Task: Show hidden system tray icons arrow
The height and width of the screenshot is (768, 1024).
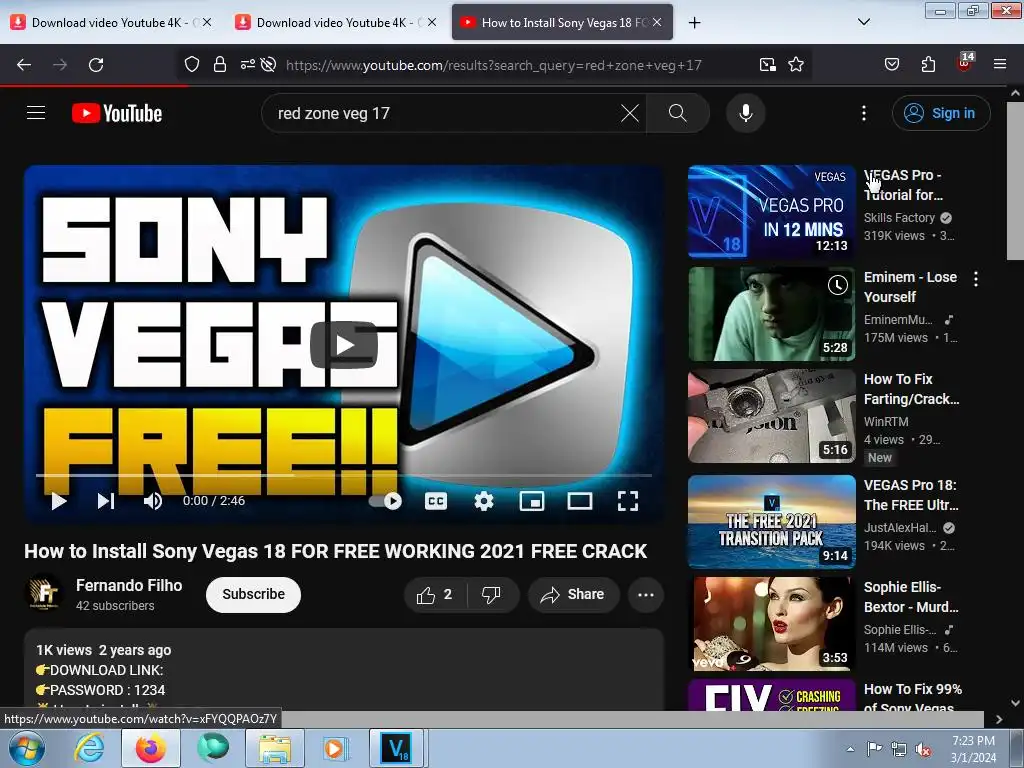Action: tap(850, 749)
